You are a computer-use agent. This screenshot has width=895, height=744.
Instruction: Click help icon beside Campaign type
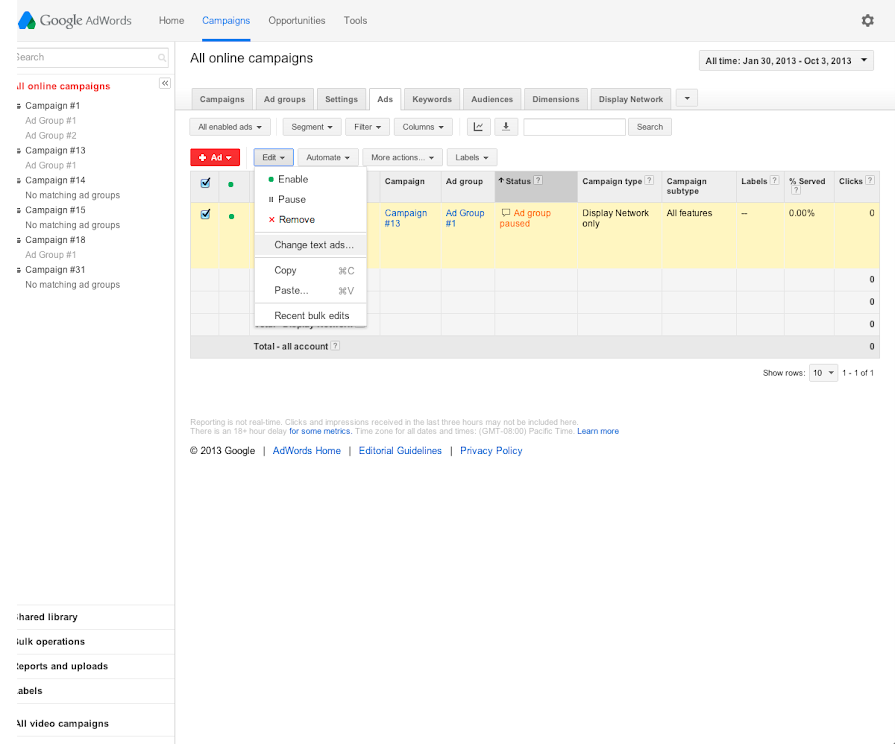click(x=649, y=181)
